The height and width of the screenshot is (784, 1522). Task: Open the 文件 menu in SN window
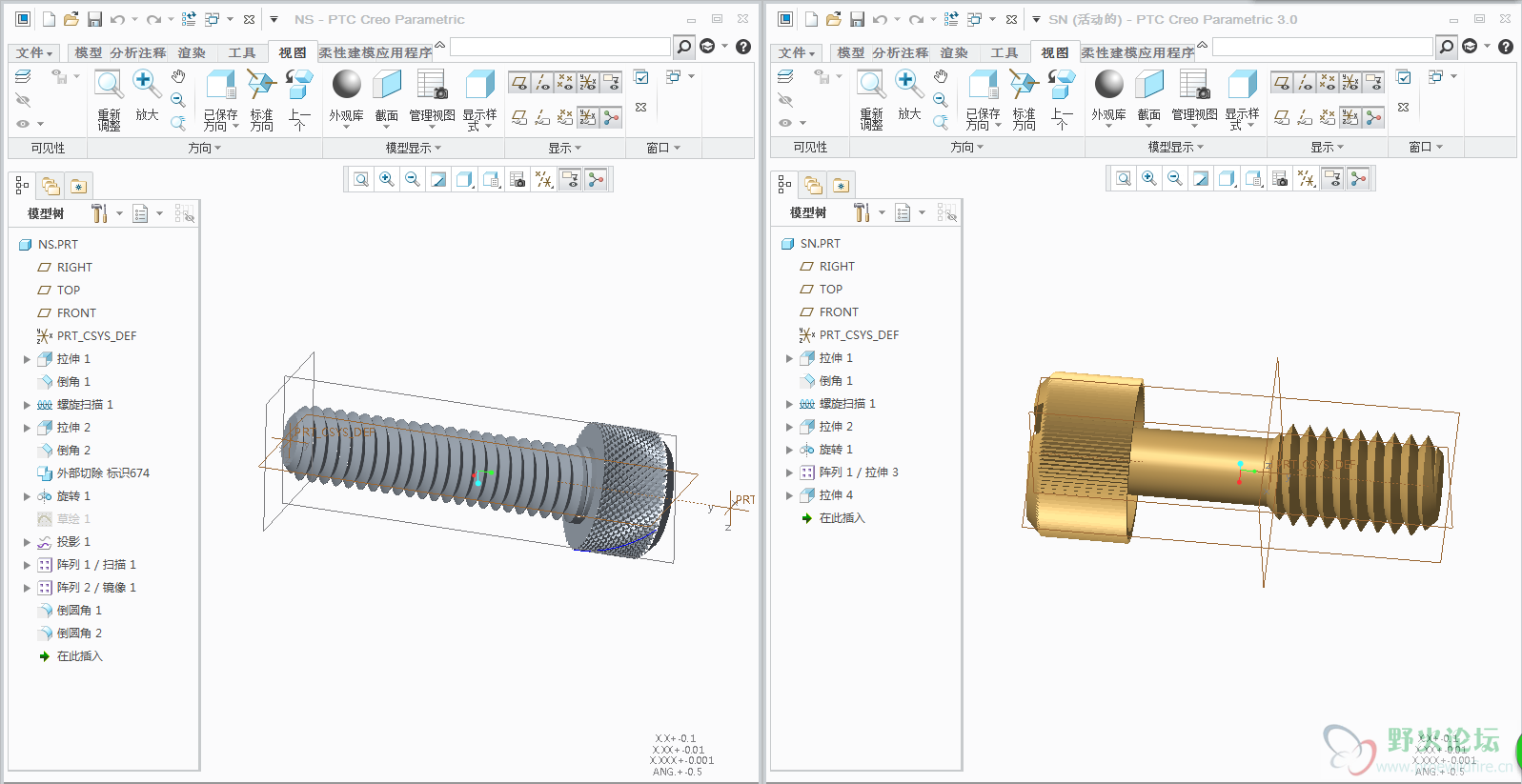pyautogui.click(x=797, y=52)
